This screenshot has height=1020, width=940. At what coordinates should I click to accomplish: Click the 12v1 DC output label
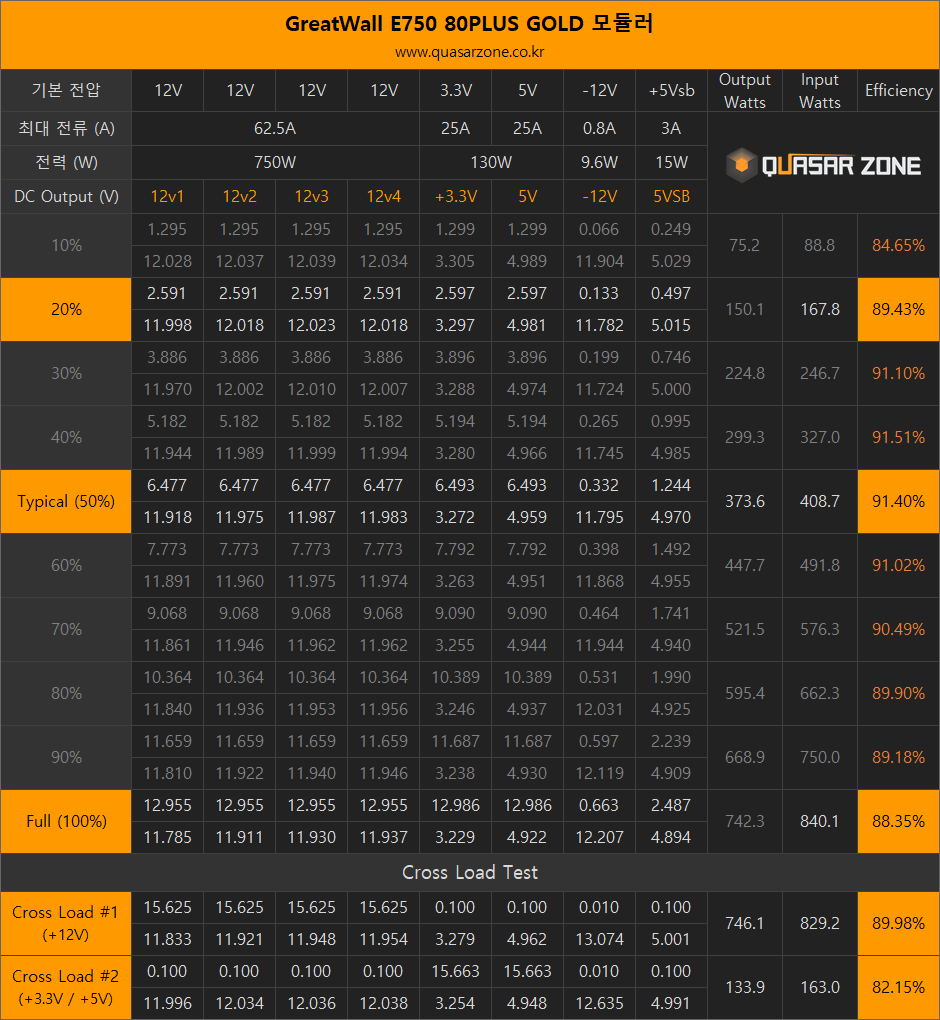coord(167,197)
